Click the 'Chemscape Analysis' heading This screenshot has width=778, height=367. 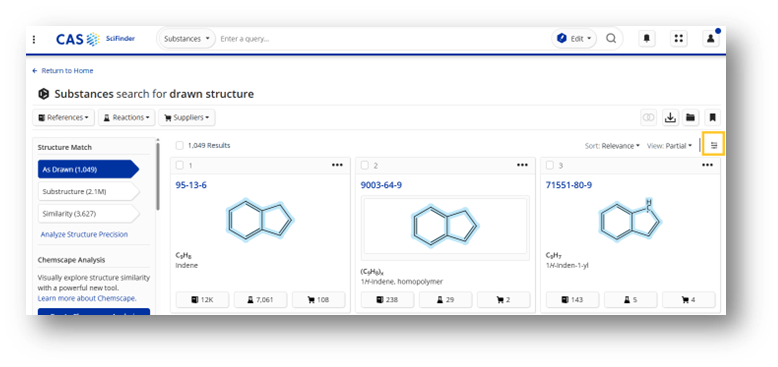click(71, 260)
